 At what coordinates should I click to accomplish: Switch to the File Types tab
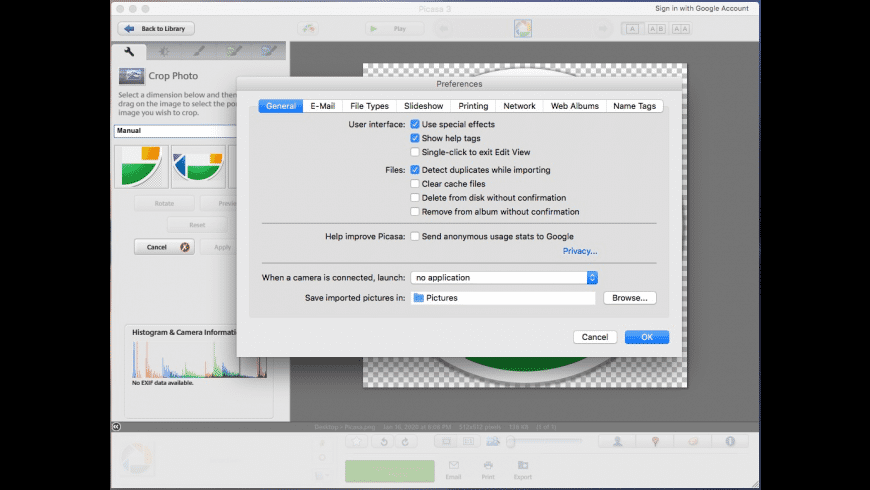tap(370, 106)
